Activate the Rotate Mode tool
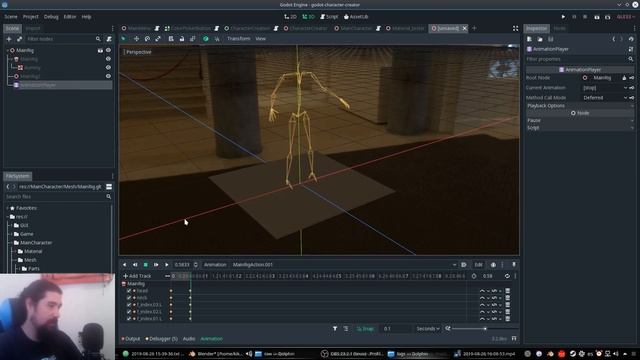This screenshot has width=640, height=360. pyautogui.click(x=147, y=39)
